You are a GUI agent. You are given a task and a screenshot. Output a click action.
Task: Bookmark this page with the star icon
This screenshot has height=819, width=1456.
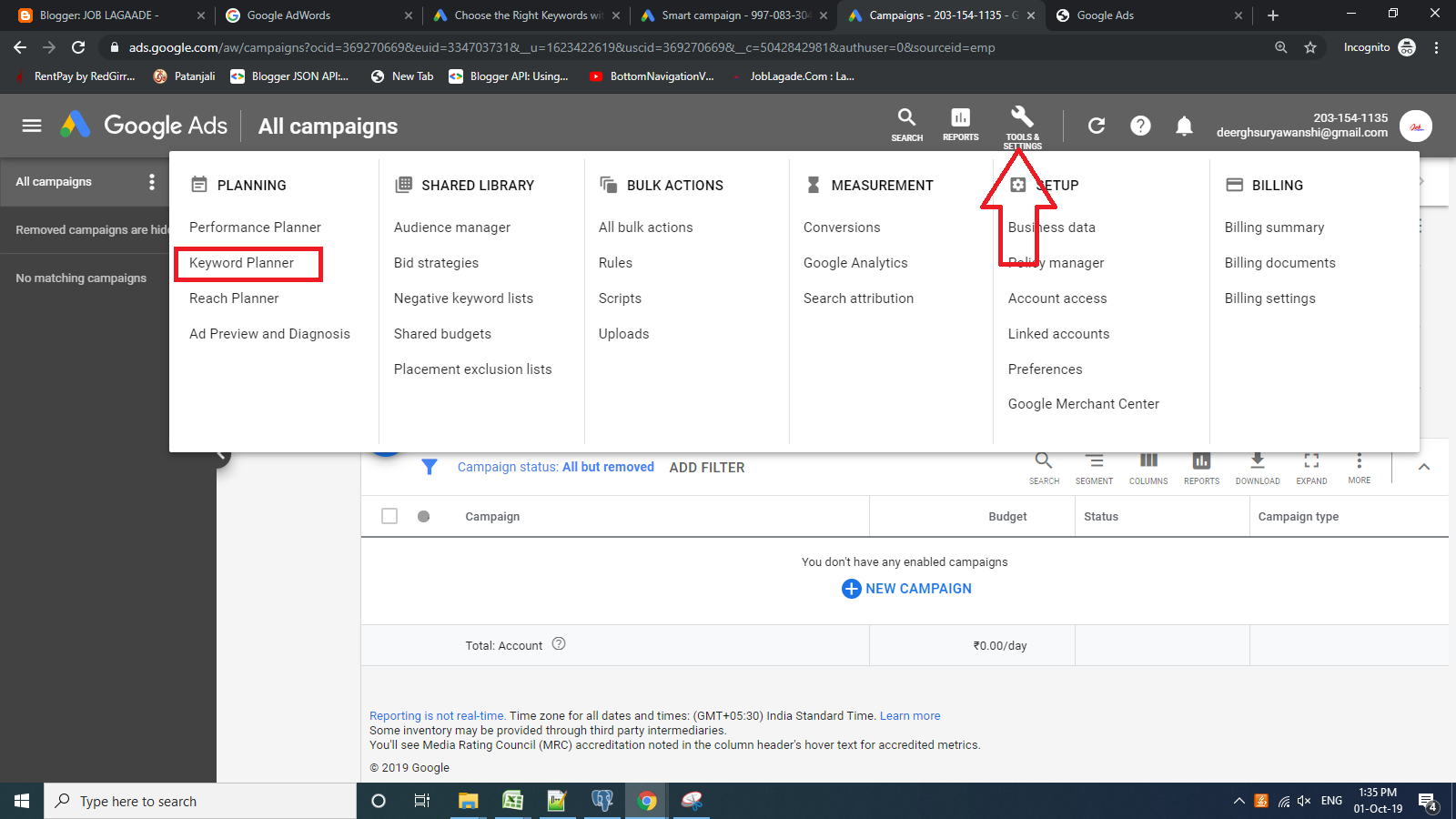click(1310, 47)
